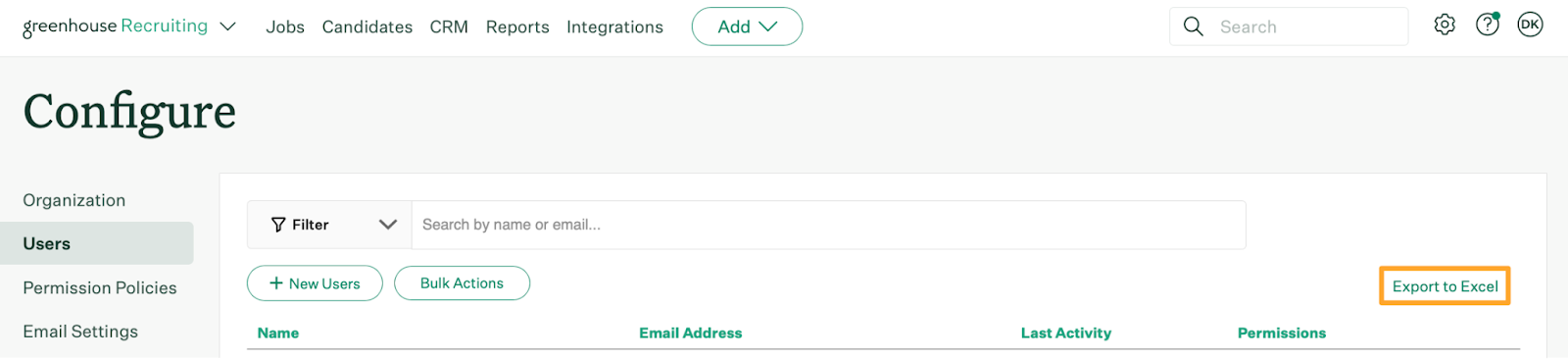Expand the Greenhouse Recruiting product switcher chevron
This screenshot has height=359, width=1568.
click(228, 26)
